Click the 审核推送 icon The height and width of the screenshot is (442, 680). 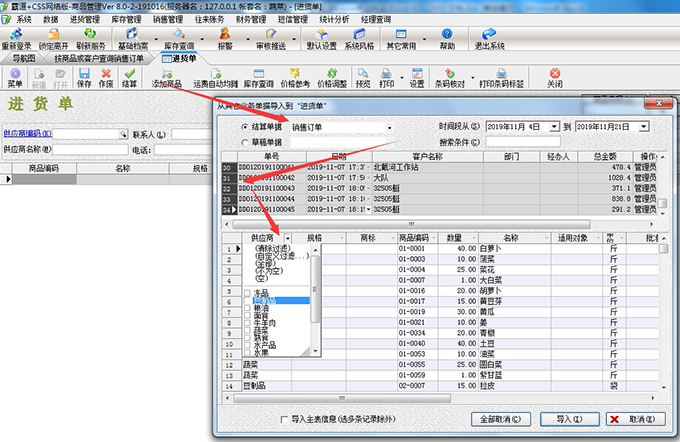(x=271, y=33)
